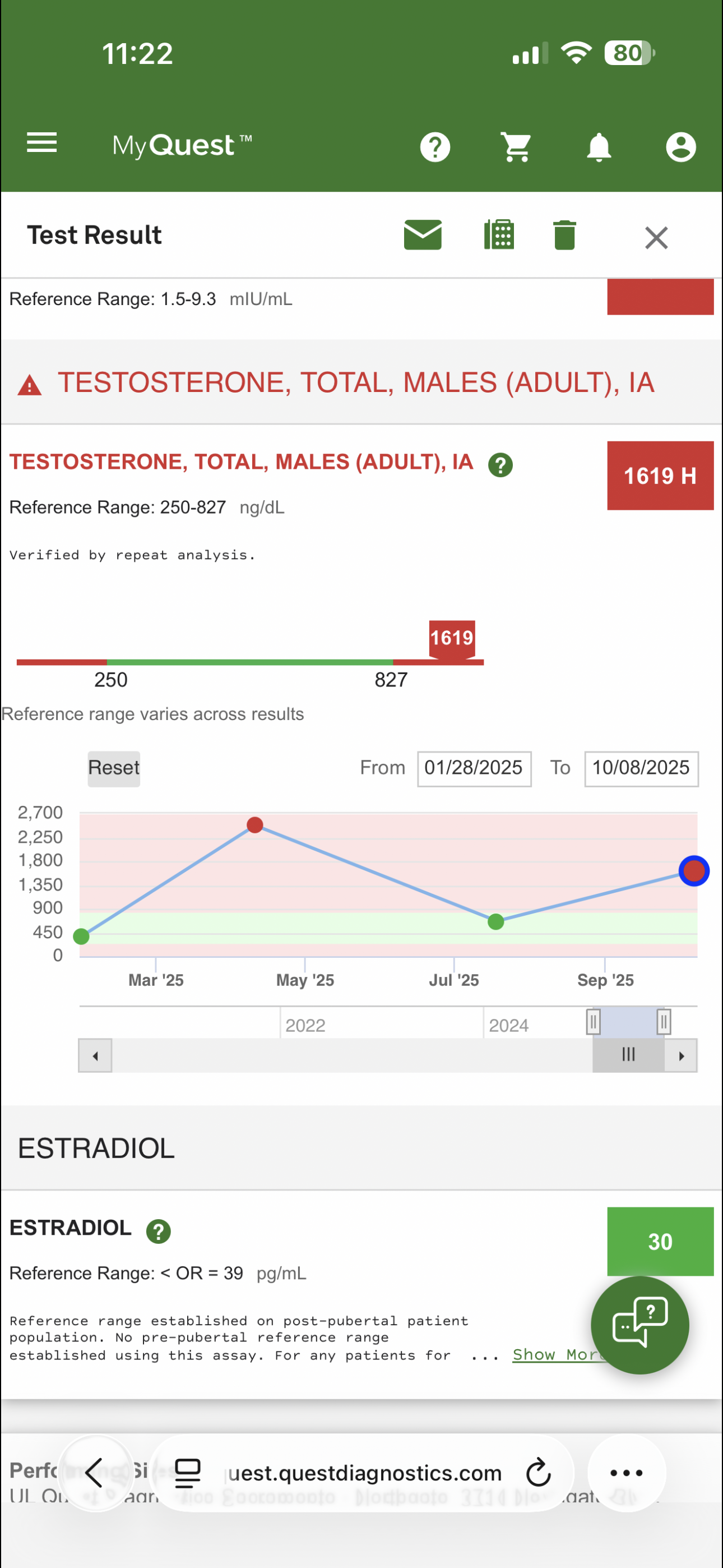Edit the To date field 10/08/2025
Image resolution: width=723 pixels, height=1568 pixels.
[x=641, y=768]
